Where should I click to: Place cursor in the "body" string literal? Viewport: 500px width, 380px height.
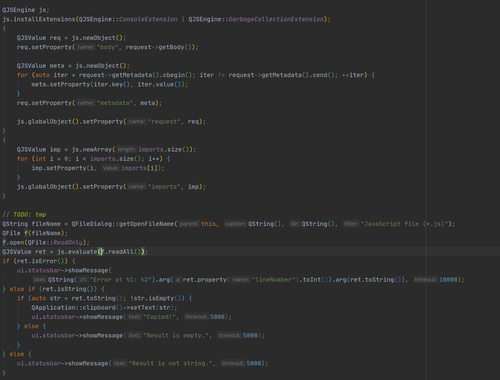pos(107,47)
